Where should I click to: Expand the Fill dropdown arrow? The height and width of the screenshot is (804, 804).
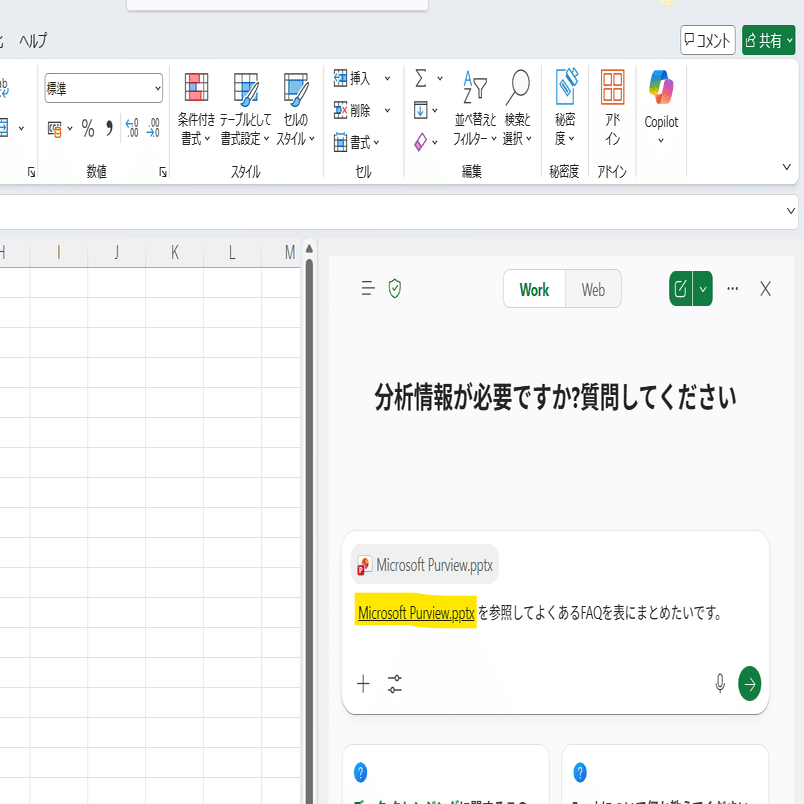point(434,110)
